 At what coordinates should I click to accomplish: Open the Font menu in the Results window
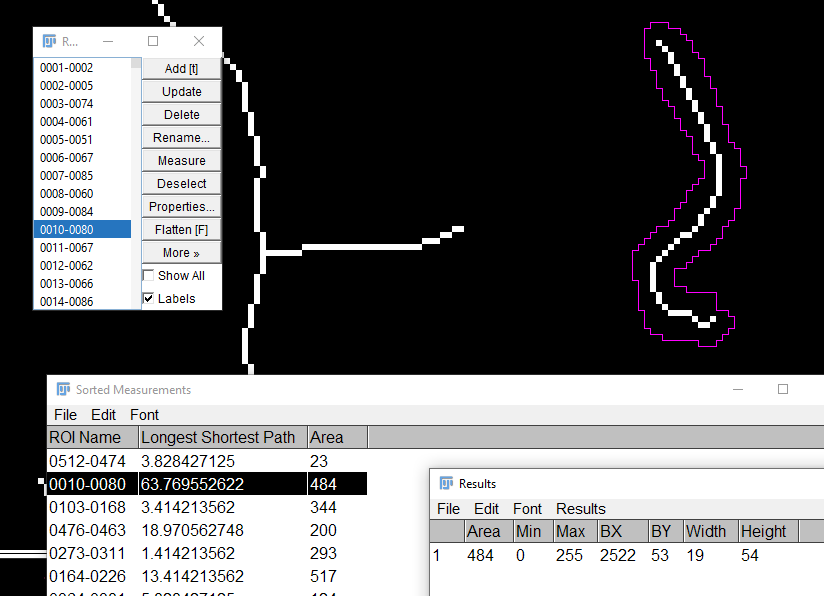pyautogui.click(x=527, y=508)
